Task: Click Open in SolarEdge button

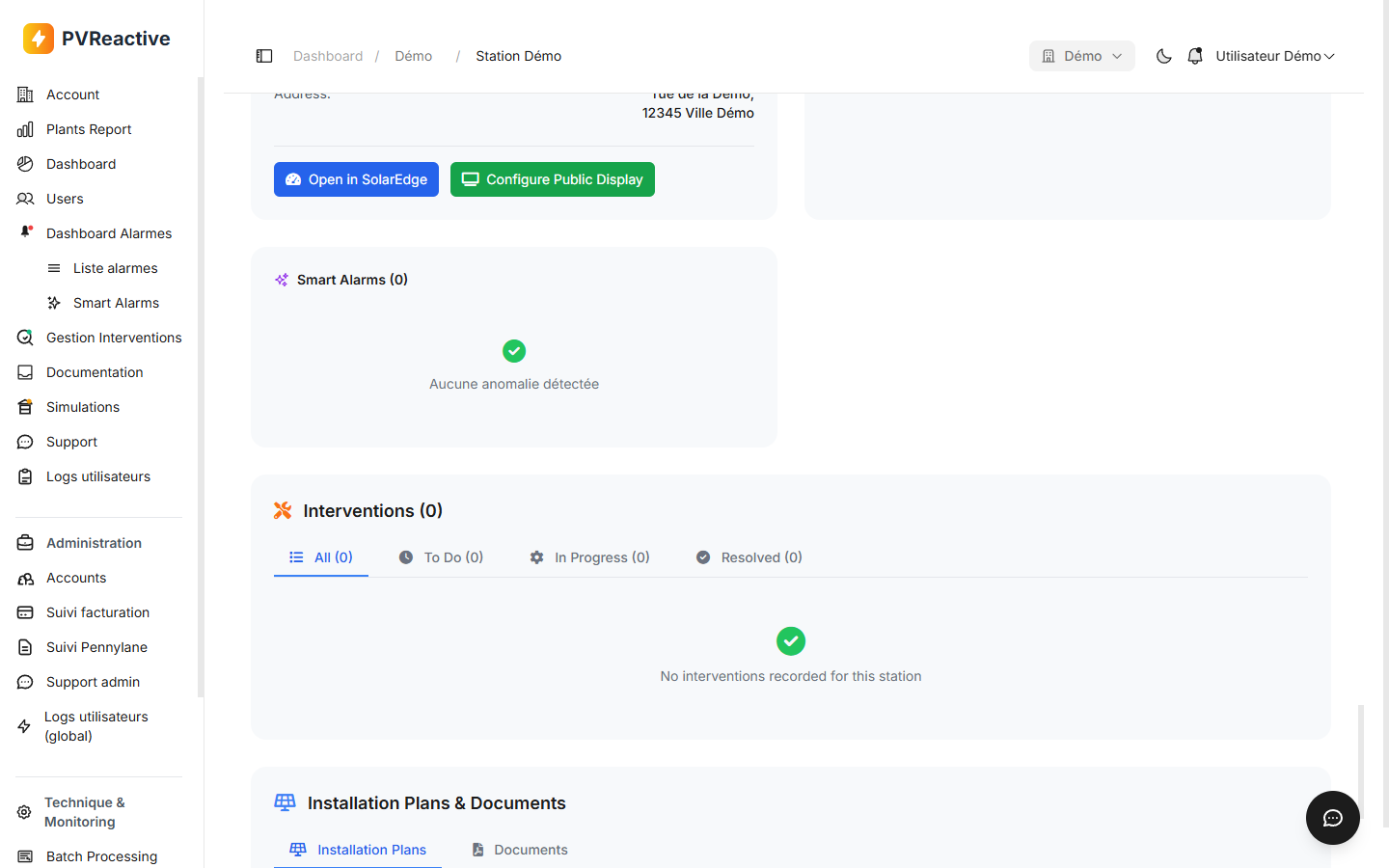Action: [356, 179]
